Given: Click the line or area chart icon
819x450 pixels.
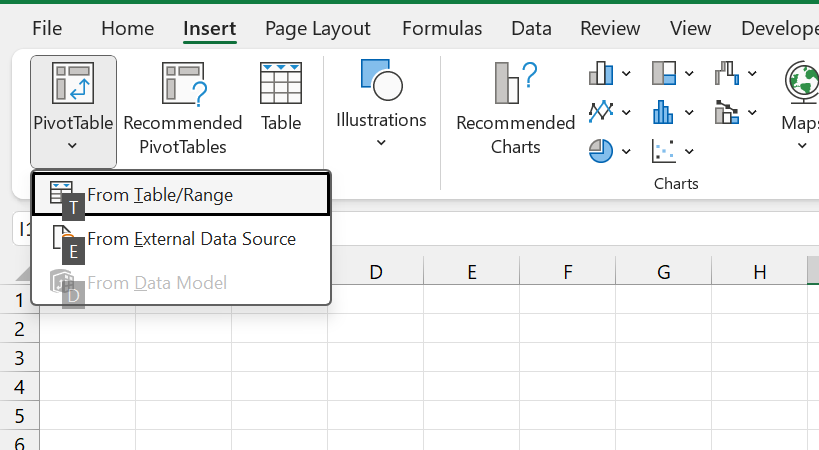Looking at the screenshot, I should coord(602,111).
